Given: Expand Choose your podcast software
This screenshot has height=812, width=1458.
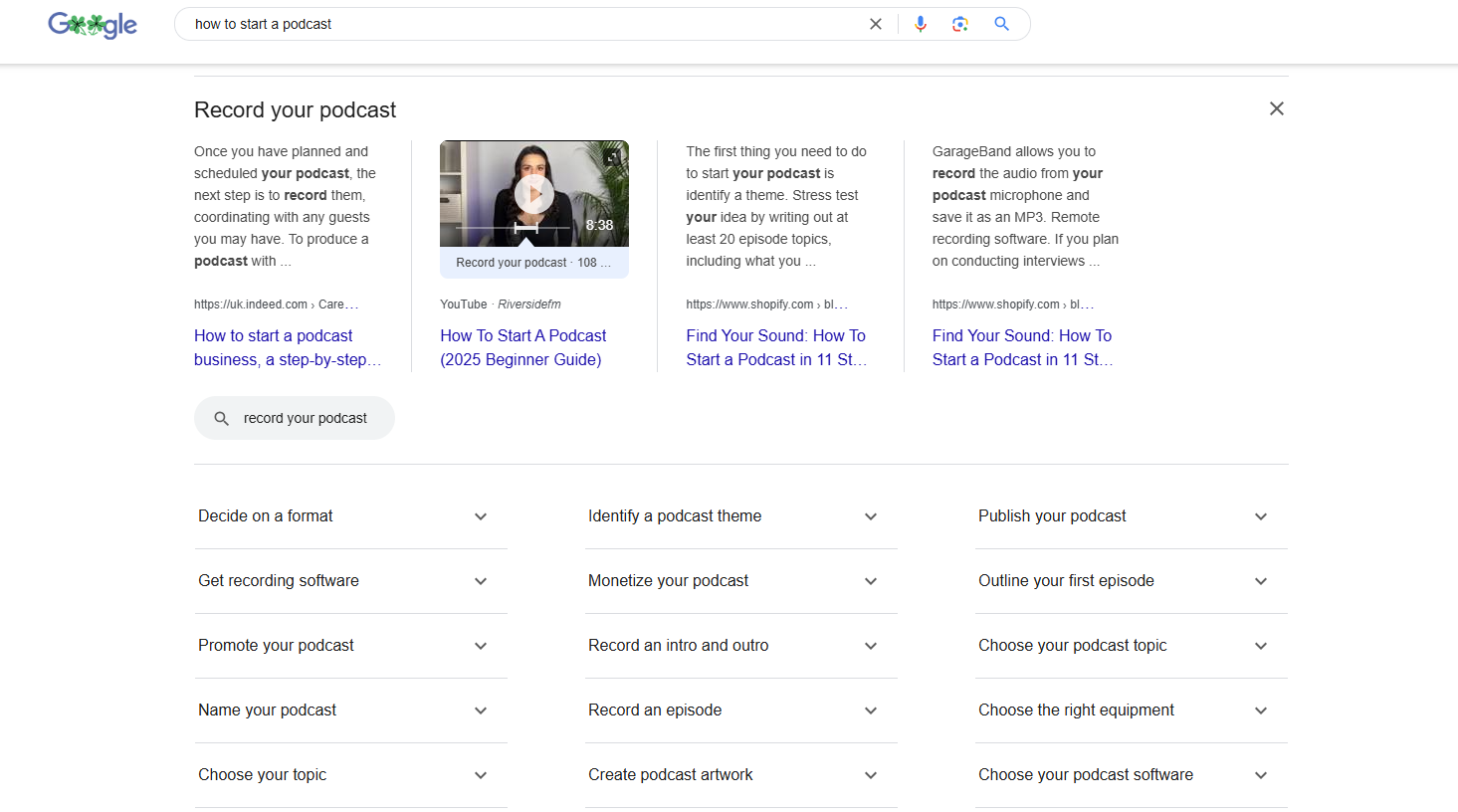Looking at the screenshot, I should coord(1132,775).
